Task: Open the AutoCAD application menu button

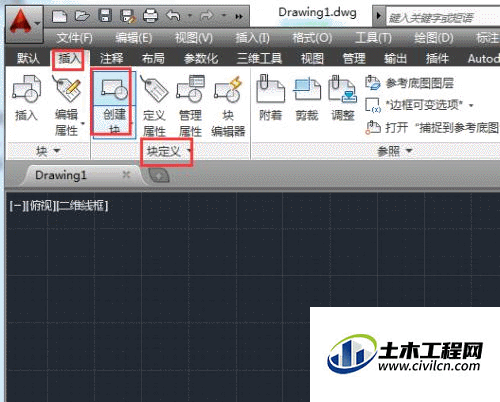Action: 24,24
